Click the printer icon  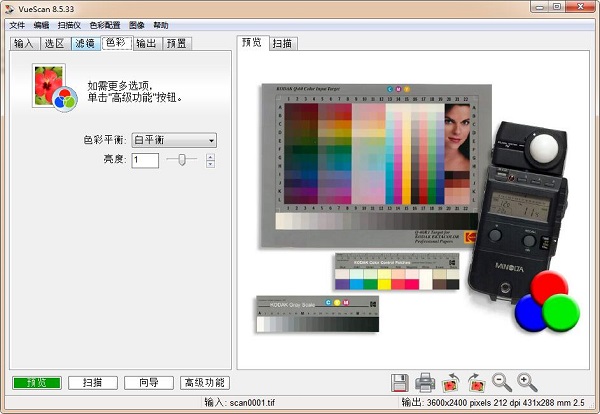click(x=424, y=383)
